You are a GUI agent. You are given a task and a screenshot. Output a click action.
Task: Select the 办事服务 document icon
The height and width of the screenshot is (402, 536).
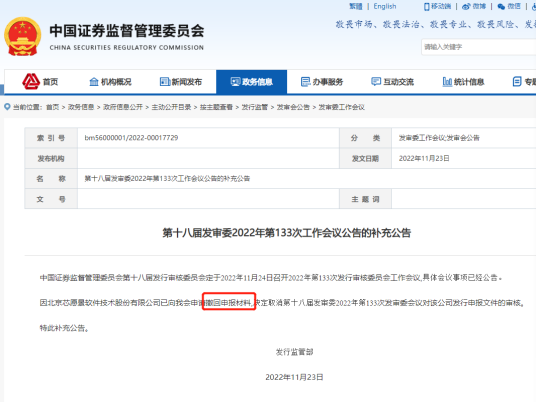tap(305, 82)
